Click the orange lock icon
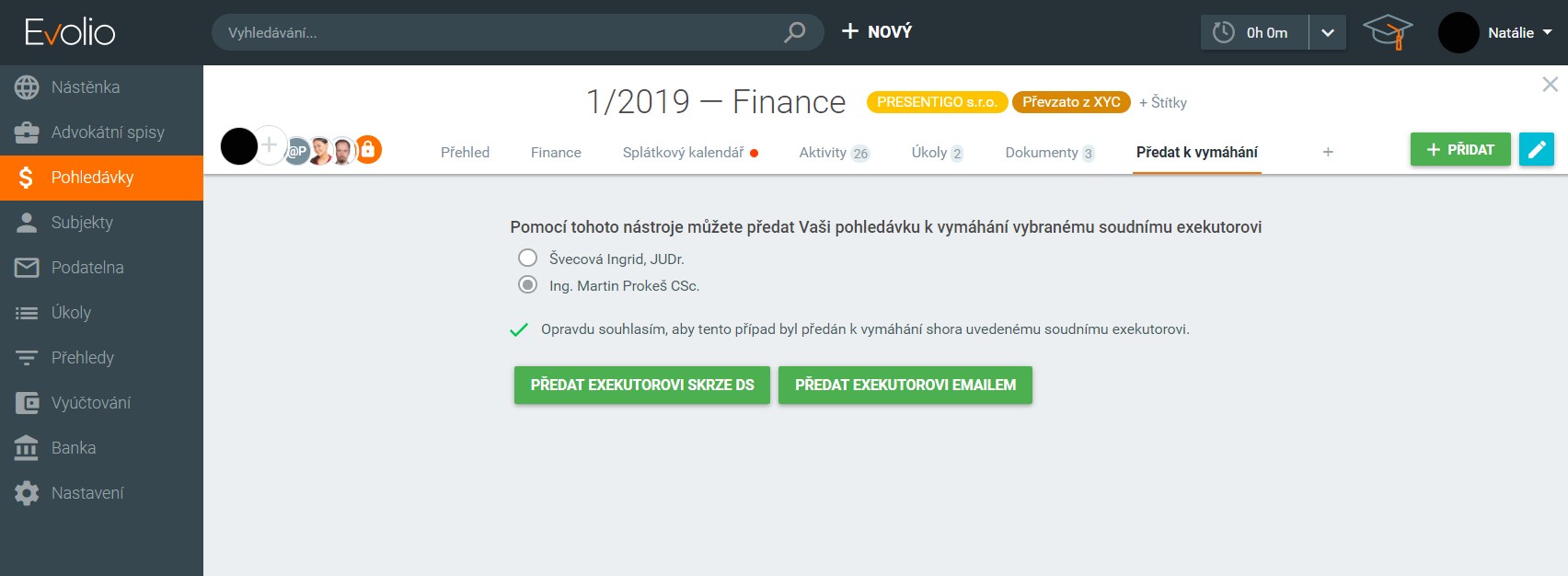 click(368, 149)
